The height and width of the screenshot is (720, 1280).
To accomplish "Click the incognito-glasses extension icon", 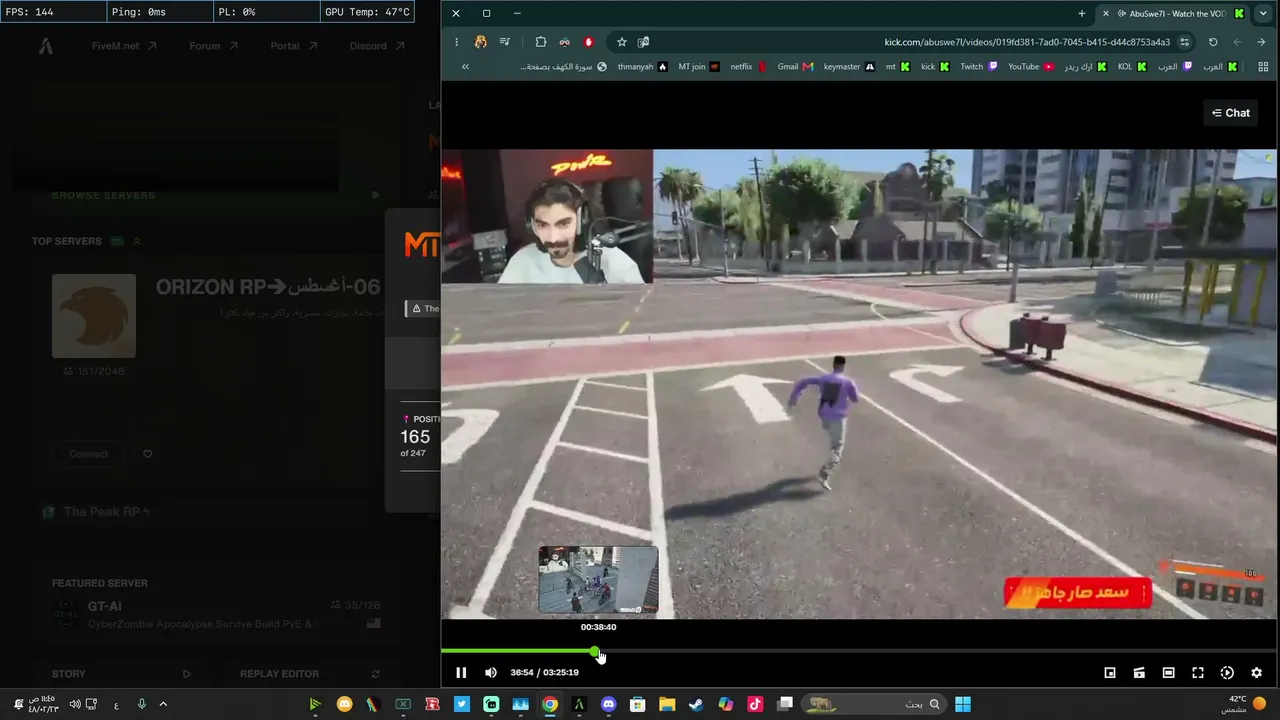I will 565,42.
